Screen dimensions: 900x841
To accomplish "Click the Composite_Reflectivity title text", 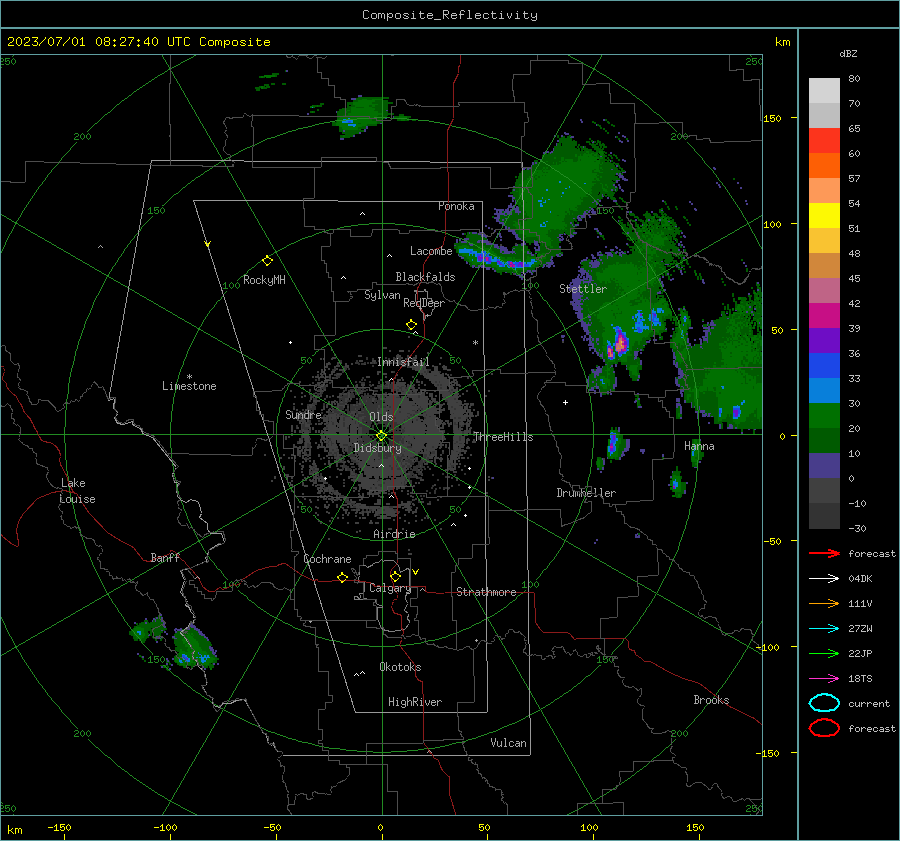I will click(450, 15).
